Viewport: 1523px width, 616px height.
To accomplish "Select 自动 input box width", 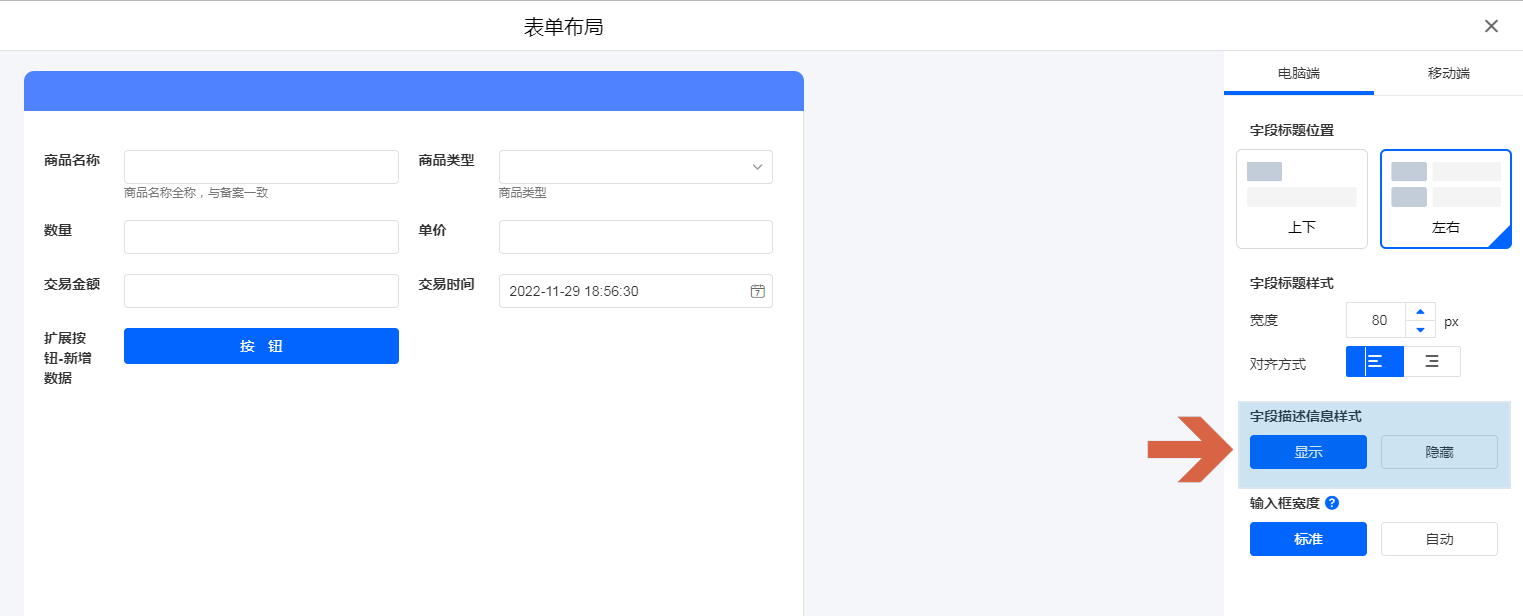I will (x=1439, y=539).
